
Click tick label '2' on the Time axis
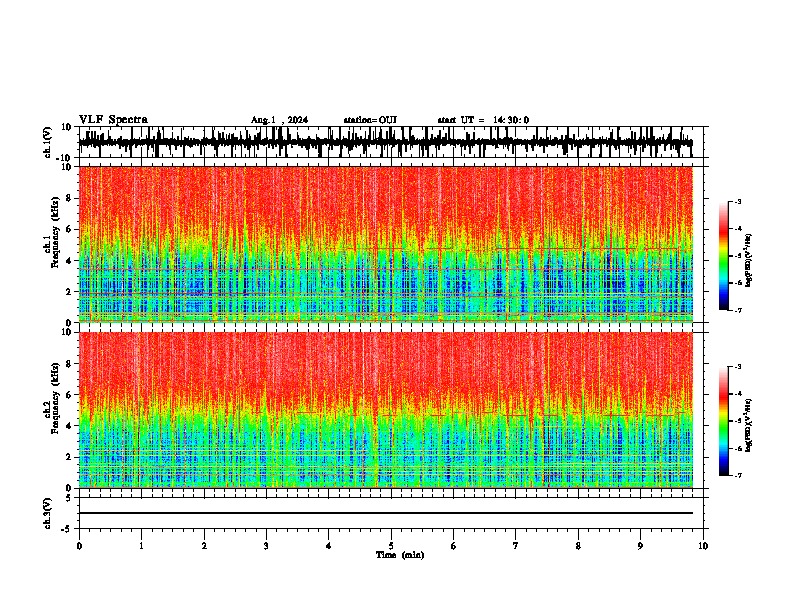(x=204, y=546)
